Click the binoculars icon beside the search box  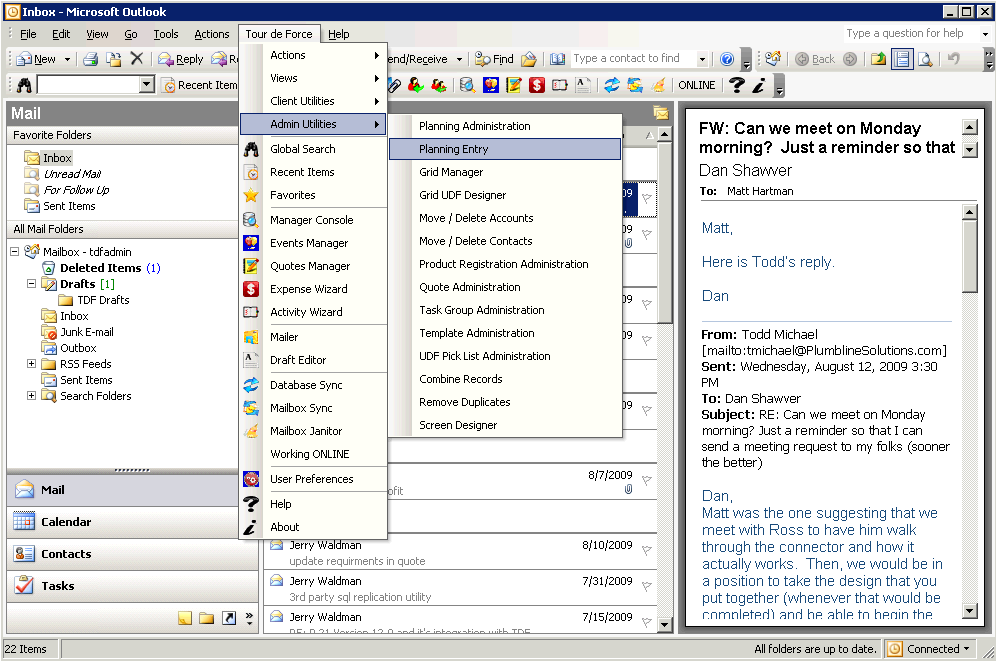(24, 84)
